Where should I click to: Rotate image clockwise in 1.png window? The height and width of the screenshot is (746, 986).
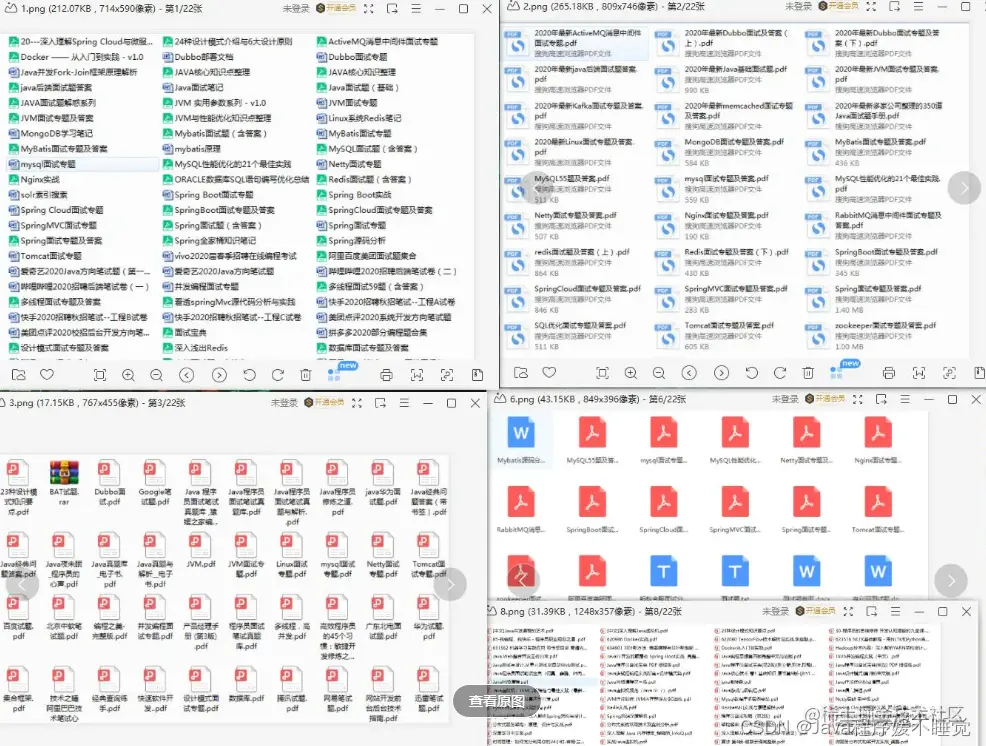(277, 375)
